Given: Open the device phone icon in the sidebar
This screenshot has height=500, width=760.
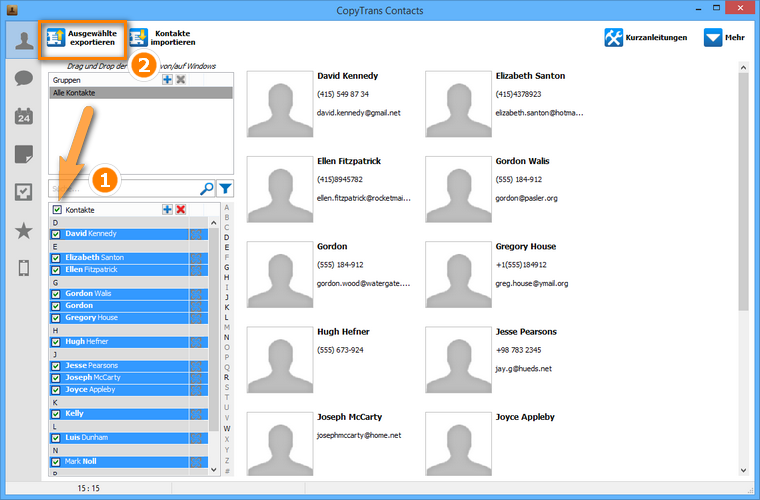Looking at the screenshot, I should pos(23,268).
